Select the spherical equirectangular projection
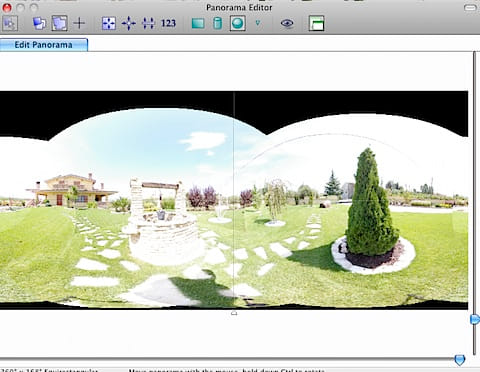This screenshot has height=372, width=480. pyautogui.click(x=238, y=23)
